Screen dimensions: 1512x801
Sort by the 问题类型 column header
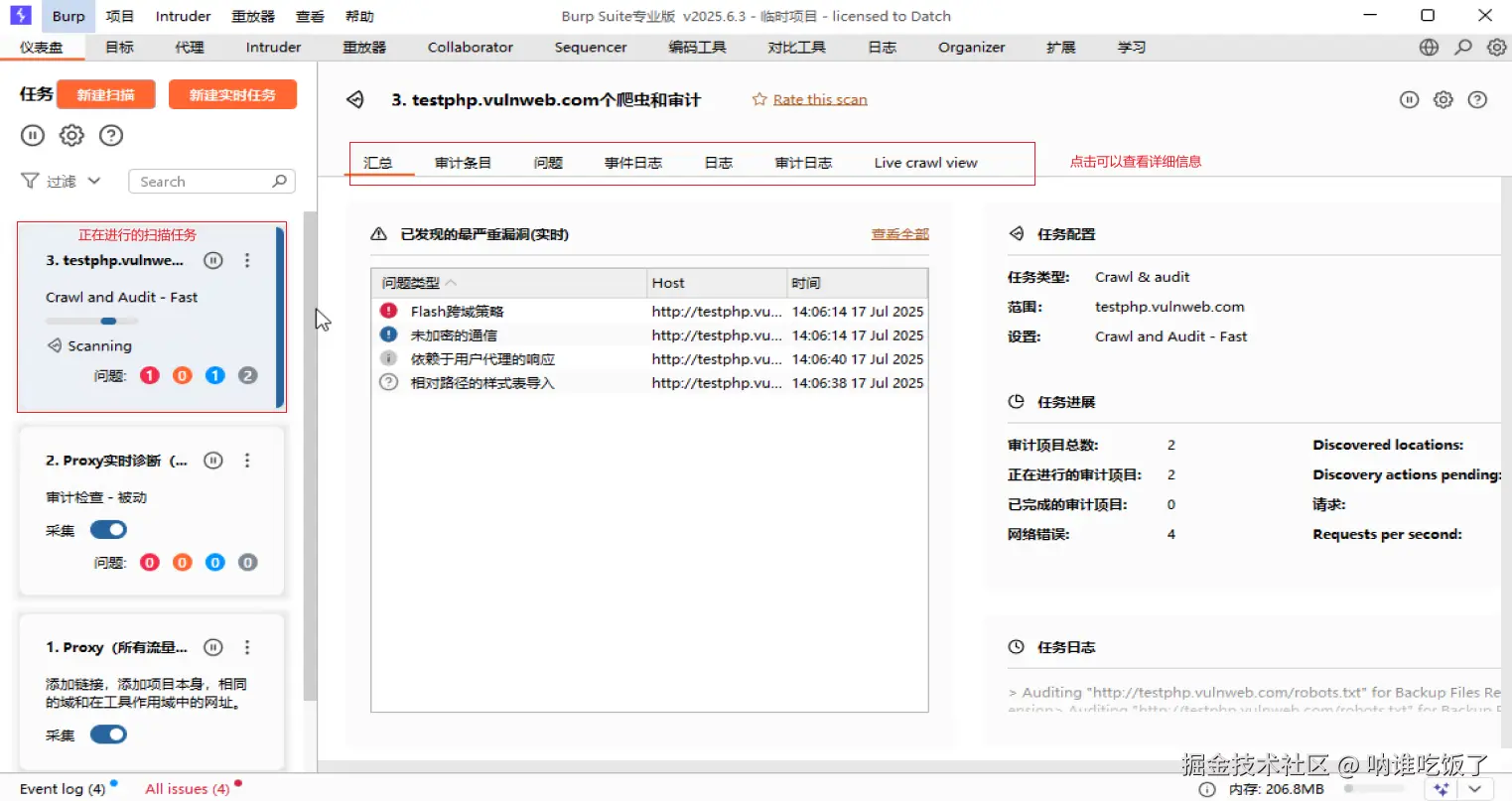pyautogui.click(x=508, y=283)
